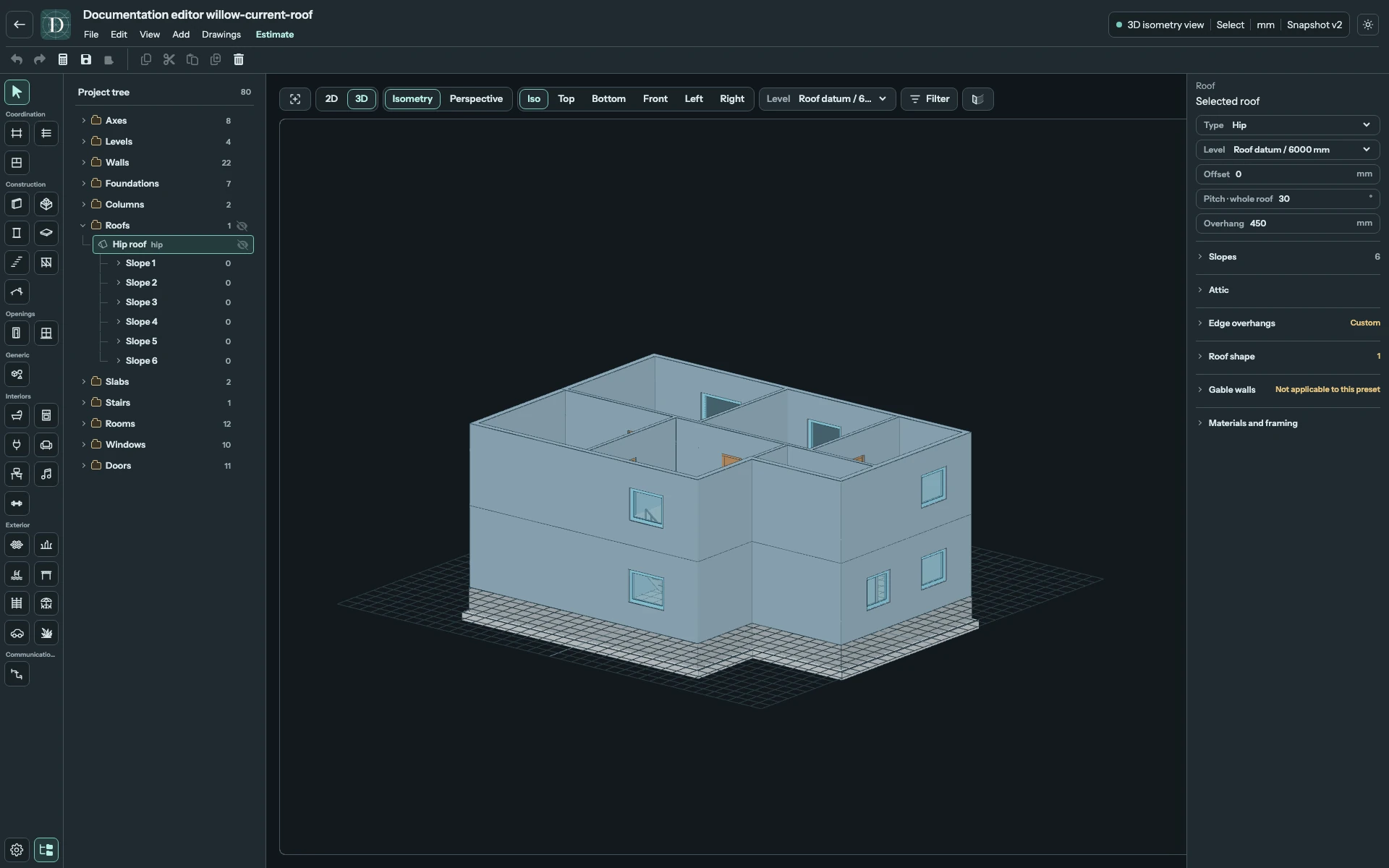Click the project tree panel icon
Screen dimensions: 1389x868
pyautogui.click(x=46, y=850)
